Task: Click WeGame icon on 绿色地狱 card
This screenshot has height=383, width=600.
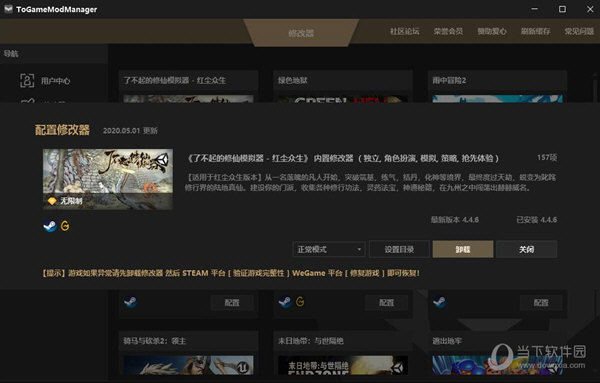Action: [x=300, y=302]
